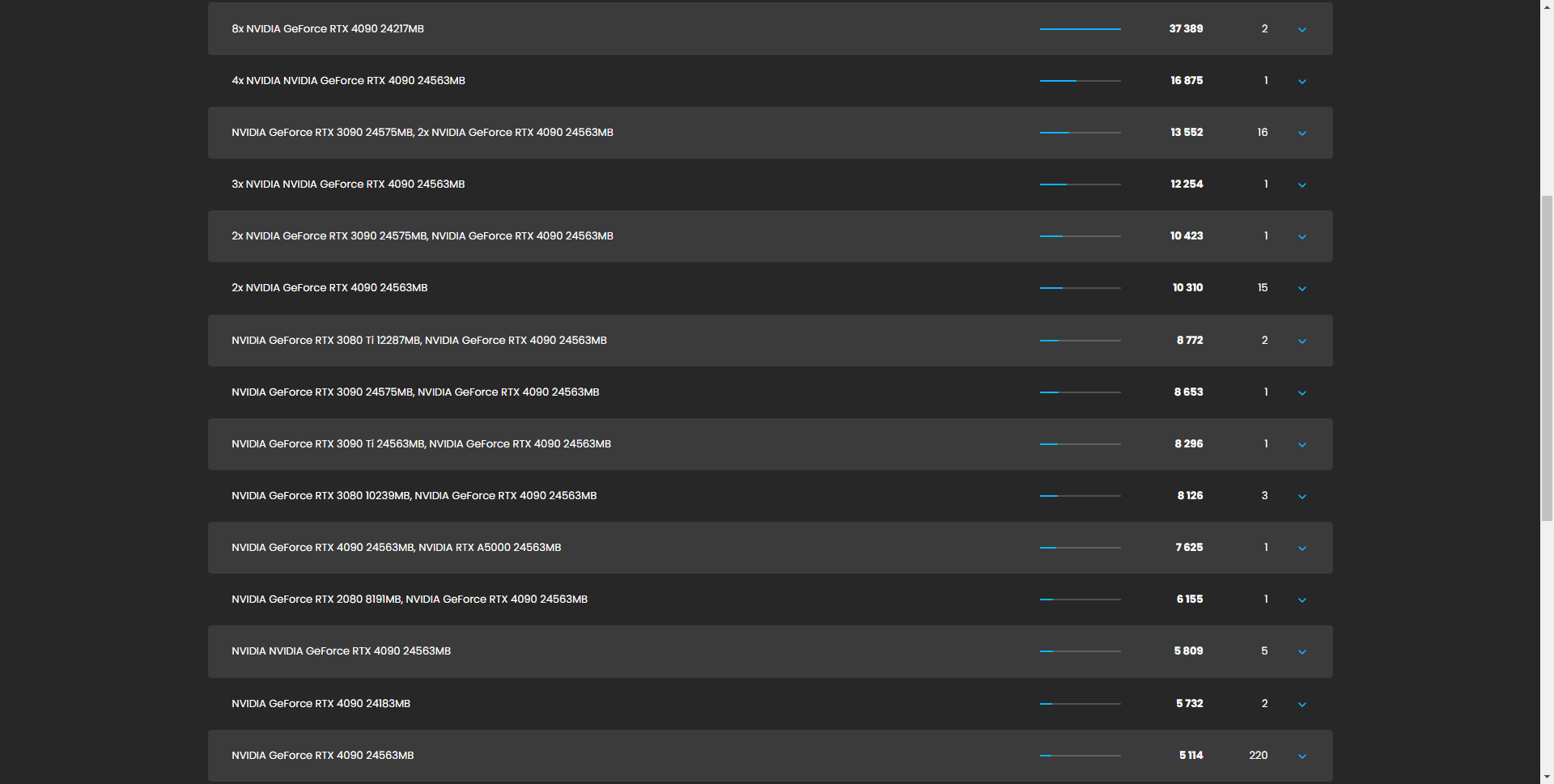
Task: Expand 3x NVIDIA RTX 4090 24563MB entry
Action: point(1302,184)
